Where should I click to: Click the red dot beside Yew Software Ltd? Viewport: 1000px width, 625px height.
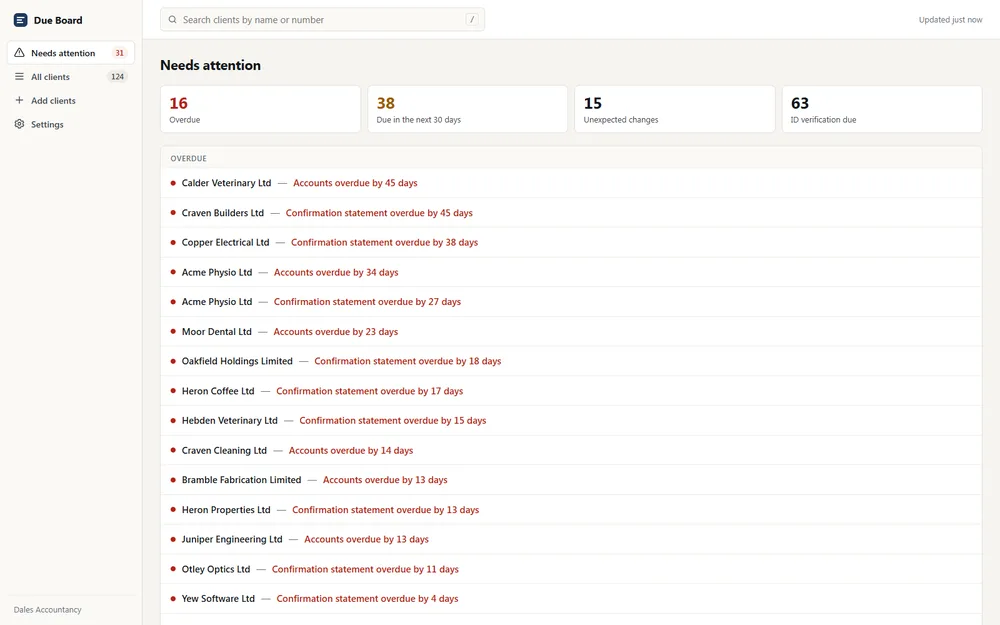(173, 598)
